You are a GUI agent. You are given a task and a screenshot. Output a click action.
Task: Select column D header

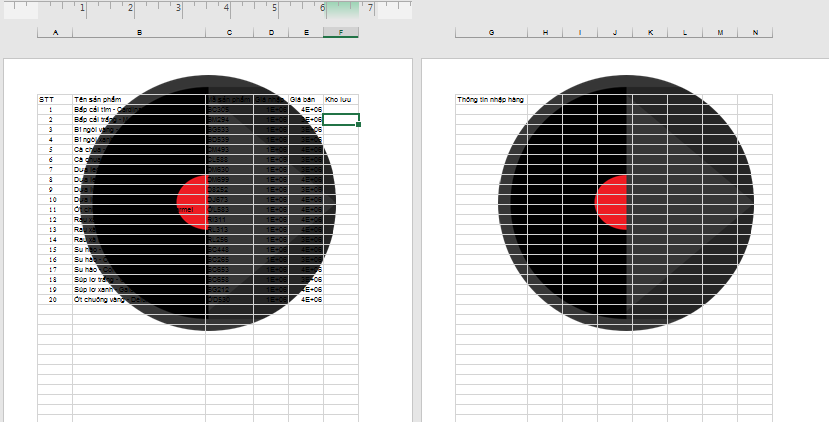pyautogui.click(x=271, y=32)
